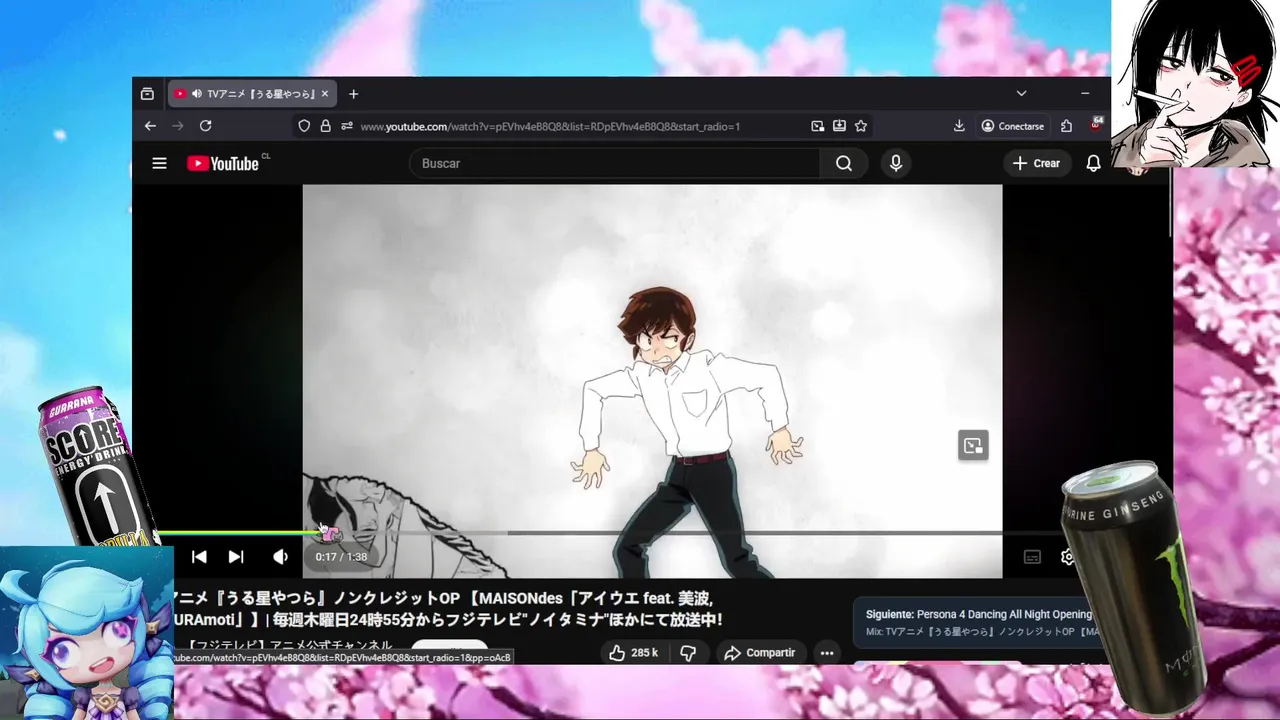Click the red extension icon with badge
1280x720 pixels.
click(x=1096, y=125)
